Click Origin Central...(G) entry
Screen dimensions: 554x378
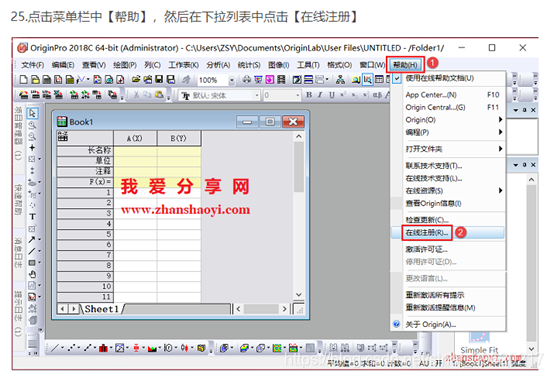[448, 107]
